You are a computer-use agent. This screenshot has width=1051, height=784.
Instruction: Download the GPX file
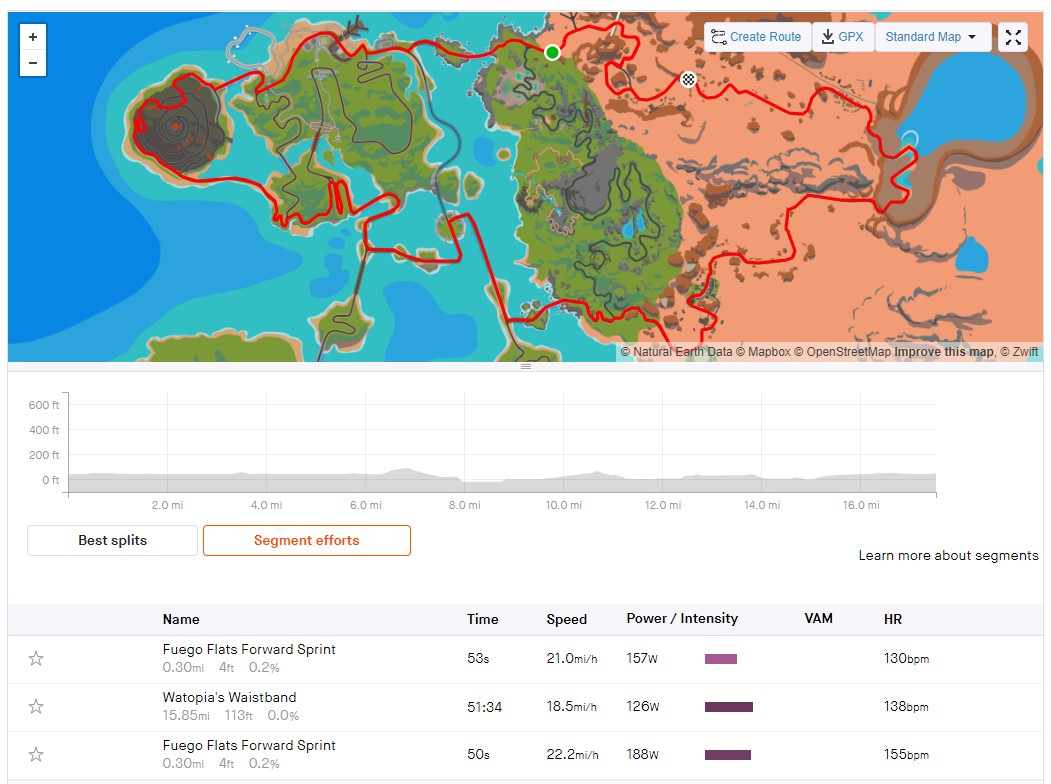843,37
